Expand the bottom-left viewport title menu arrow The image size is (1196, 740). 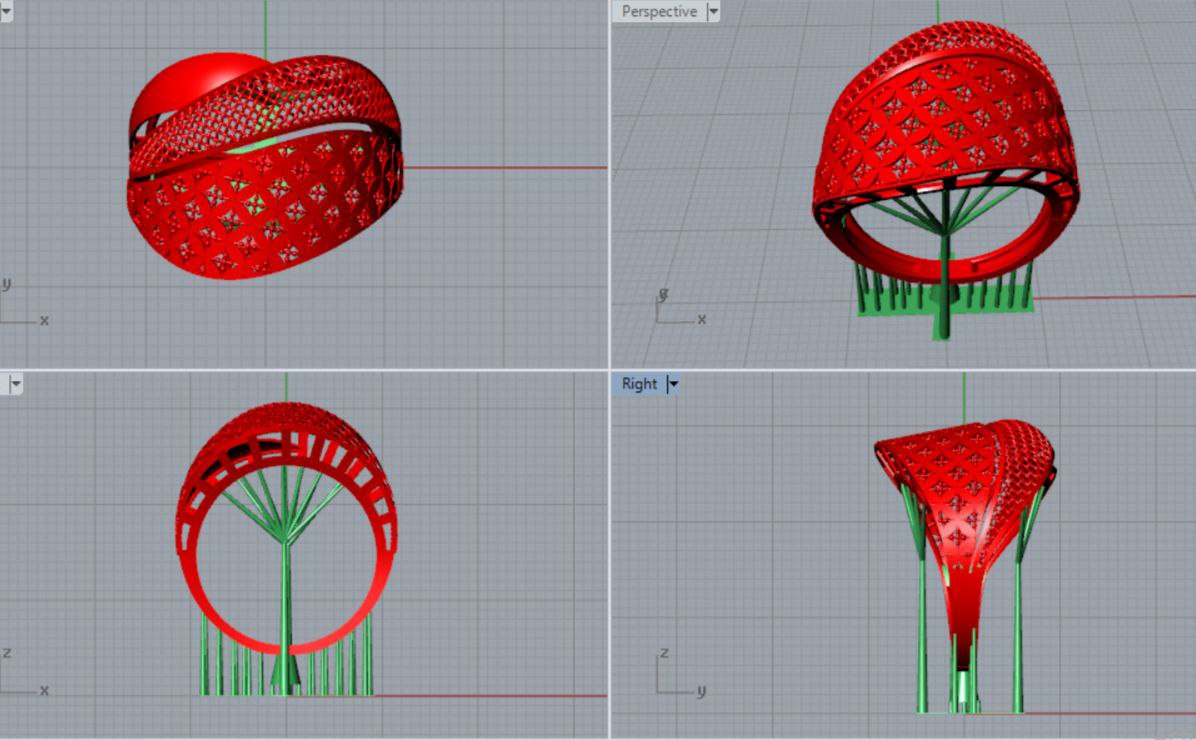pos(15,384)
